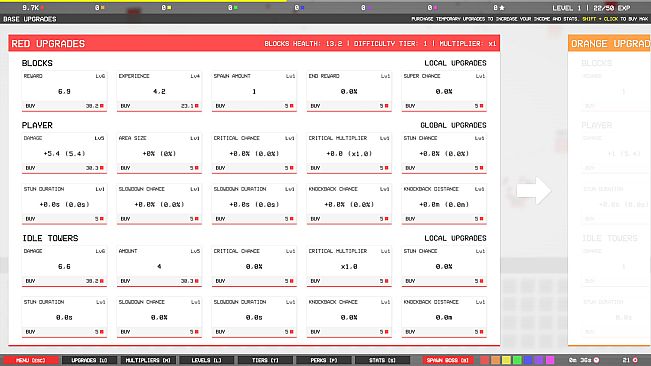The height and width of the screenshot is (366, 651).
Task: Select the pink color swatch in bottom bar
Action: coord(550,360)
